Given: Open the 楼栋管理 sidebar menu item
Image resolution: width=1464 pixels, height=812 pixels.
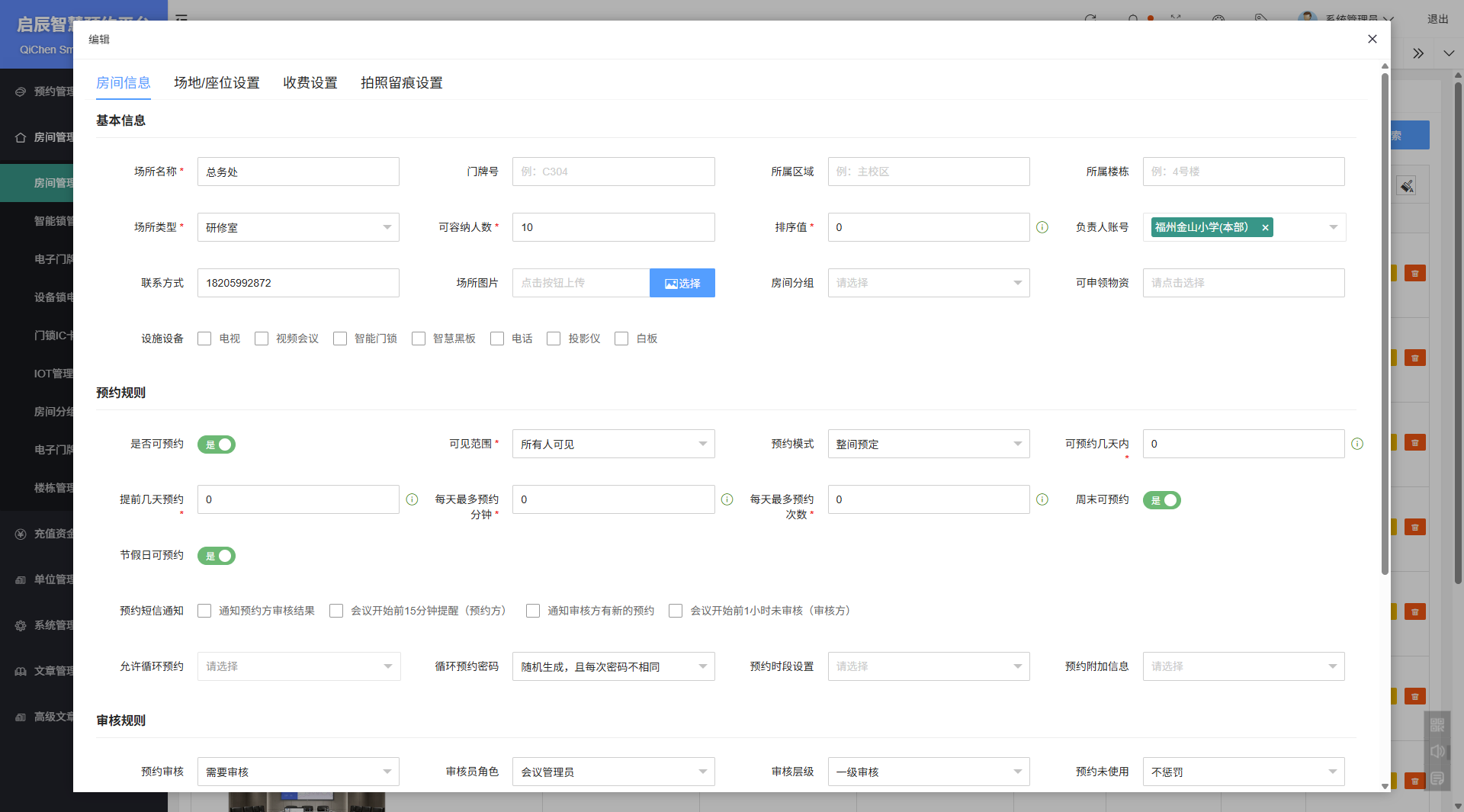Looking at the screenshot, I should pyautogui.click(x=37, y=488).
